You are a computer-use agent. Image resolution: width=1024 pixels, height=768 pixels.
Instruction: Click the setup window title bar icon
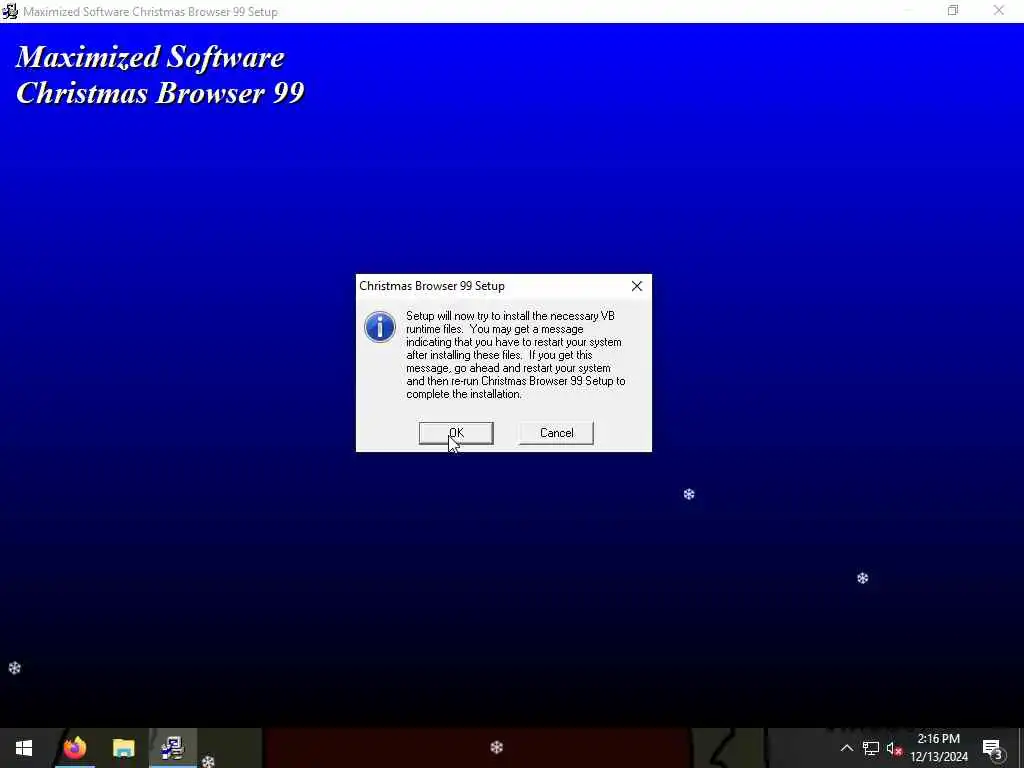tap(10, 11)
